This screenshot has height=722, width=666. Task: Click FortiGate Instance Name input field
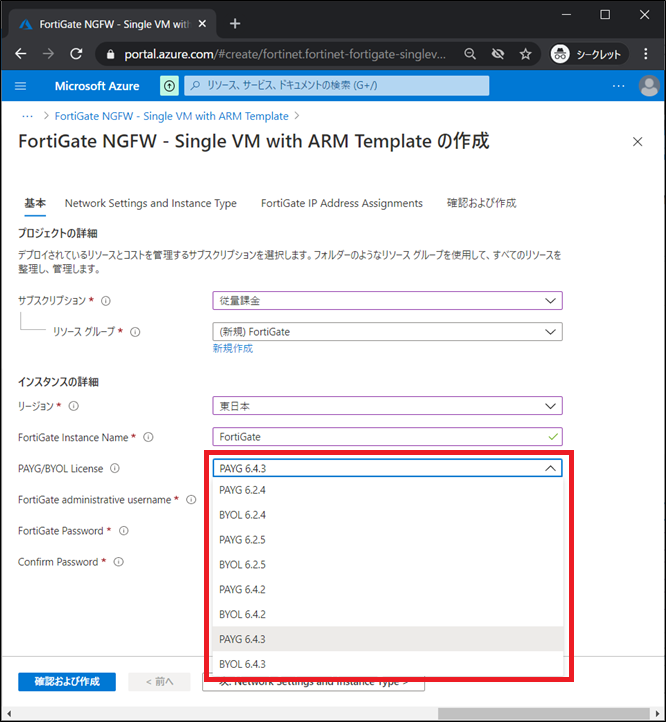pyautogui.click(x=387, y=437)
